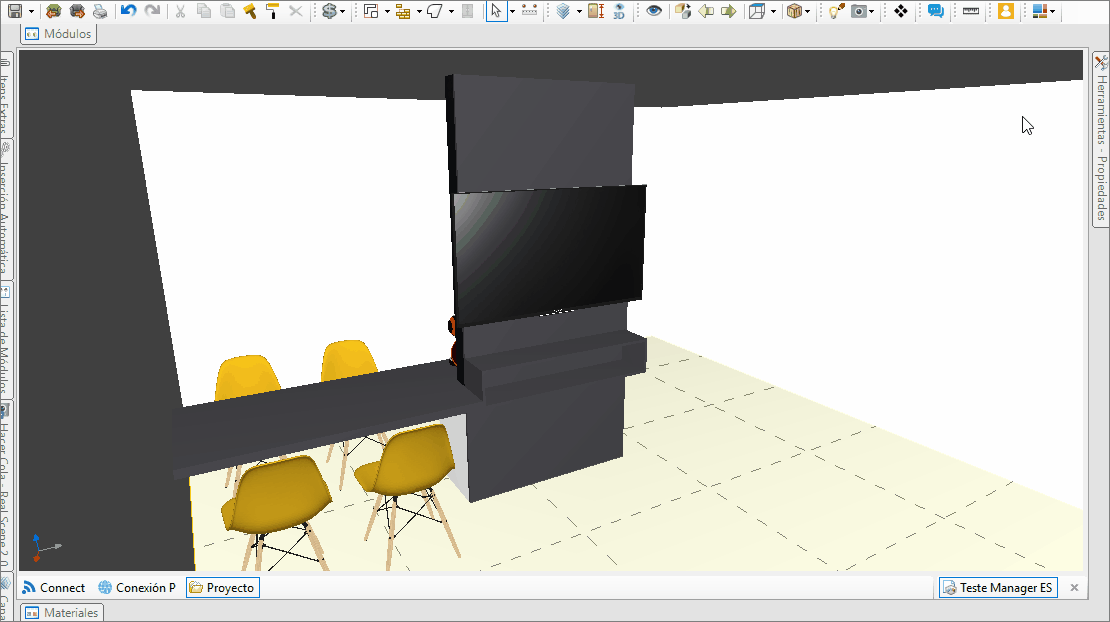The height and width of the screenshot is (622, 1110).
Task: Click the light bulb lighting icon
Action: pyautogui.click(x=836, y=11)
